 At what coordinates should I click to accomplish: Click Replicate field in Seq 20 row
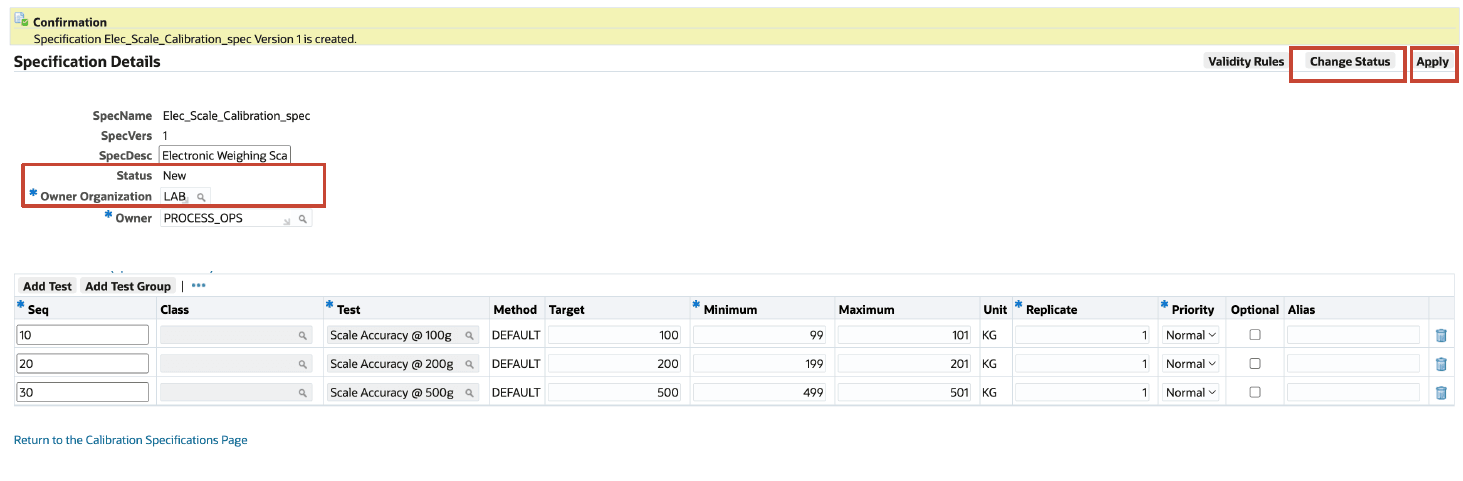click(1082, 364)
